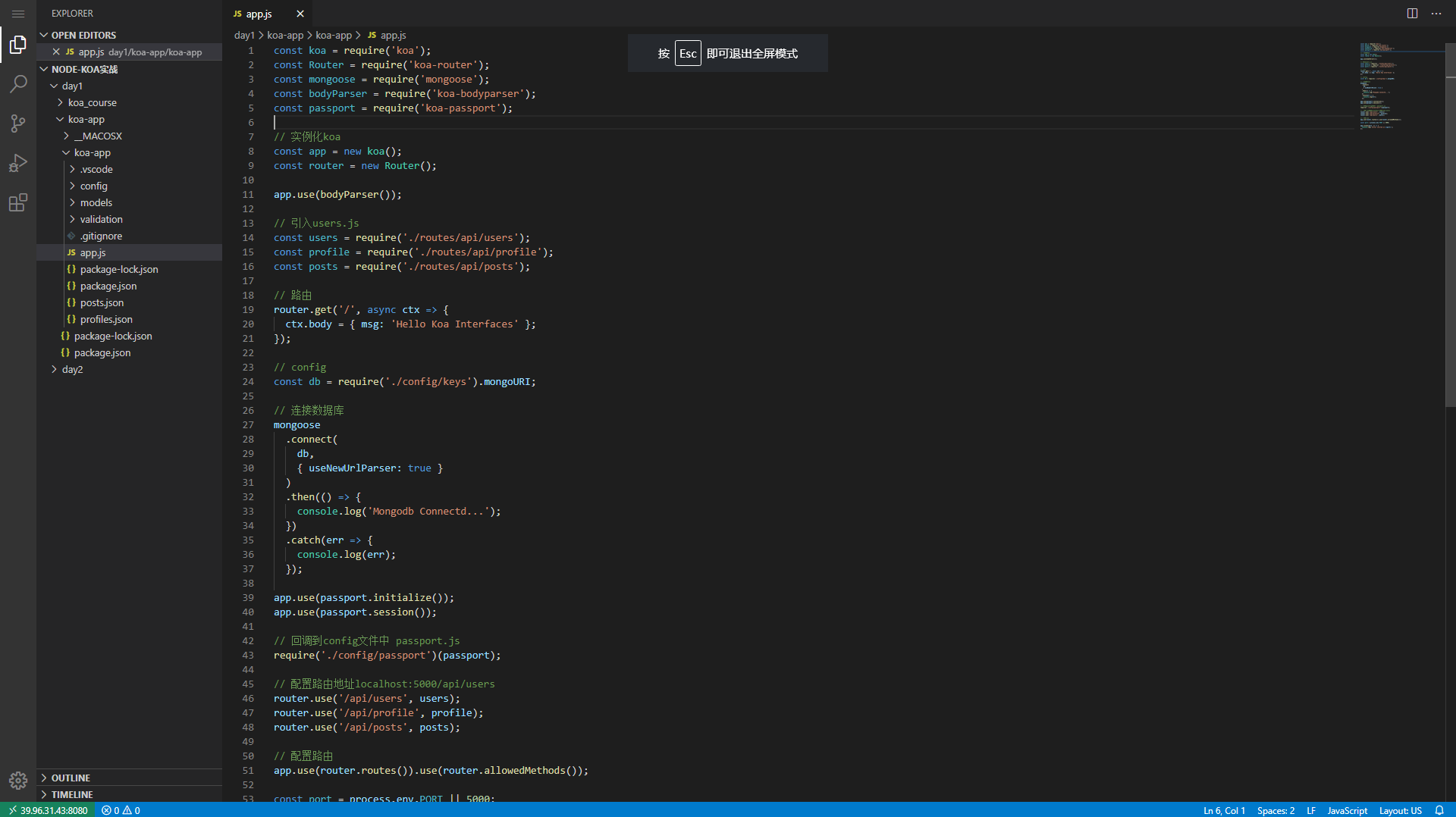Open the errors and warnings status indicator
1456x817 pixels.
coord(121,810)
